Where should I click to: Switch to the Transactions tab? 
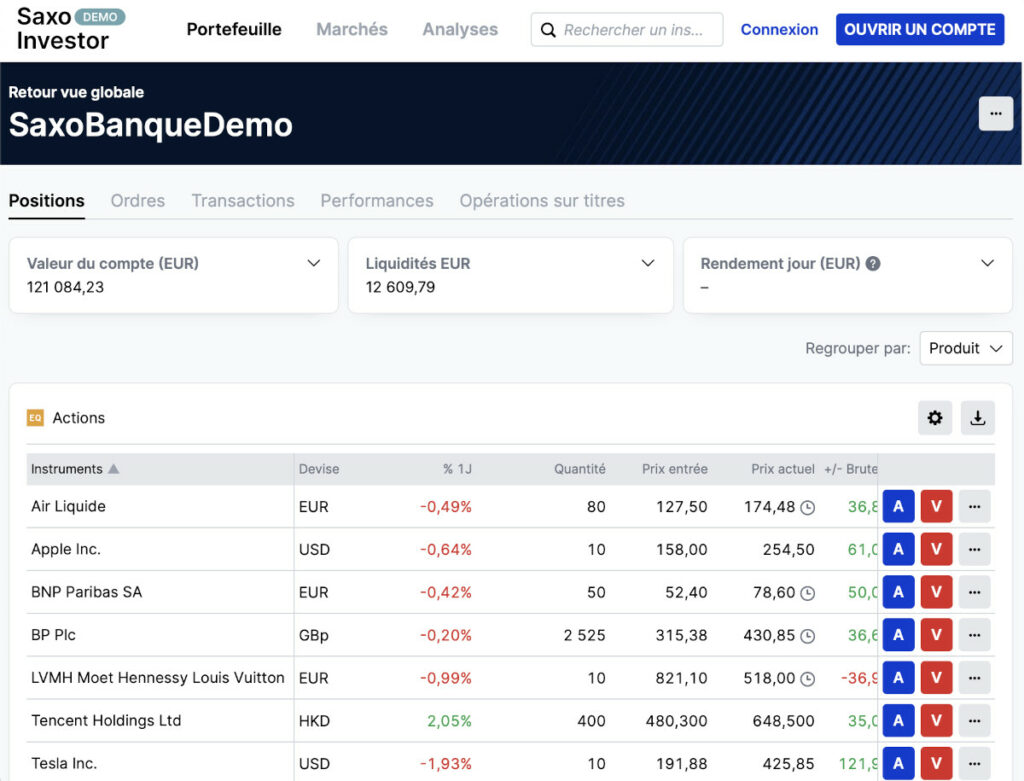point(243,200)
